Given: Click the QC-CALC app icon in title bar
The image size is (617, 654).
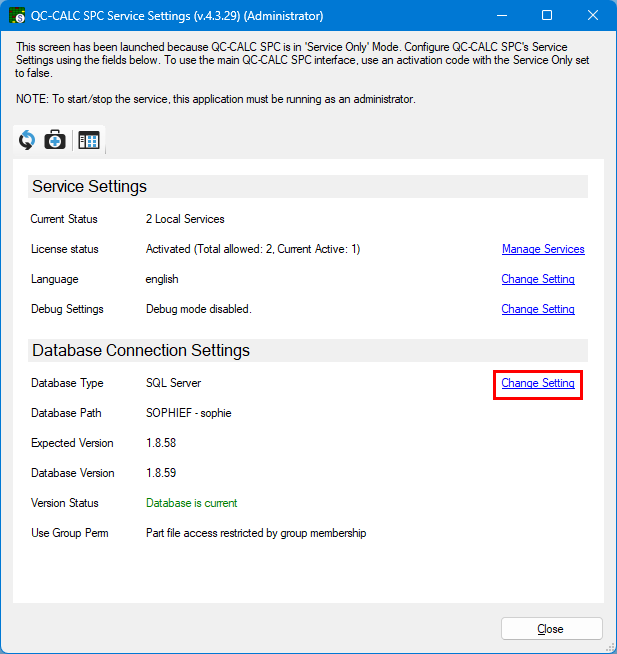Looking at the screenshot, I should tap(17, 15).
